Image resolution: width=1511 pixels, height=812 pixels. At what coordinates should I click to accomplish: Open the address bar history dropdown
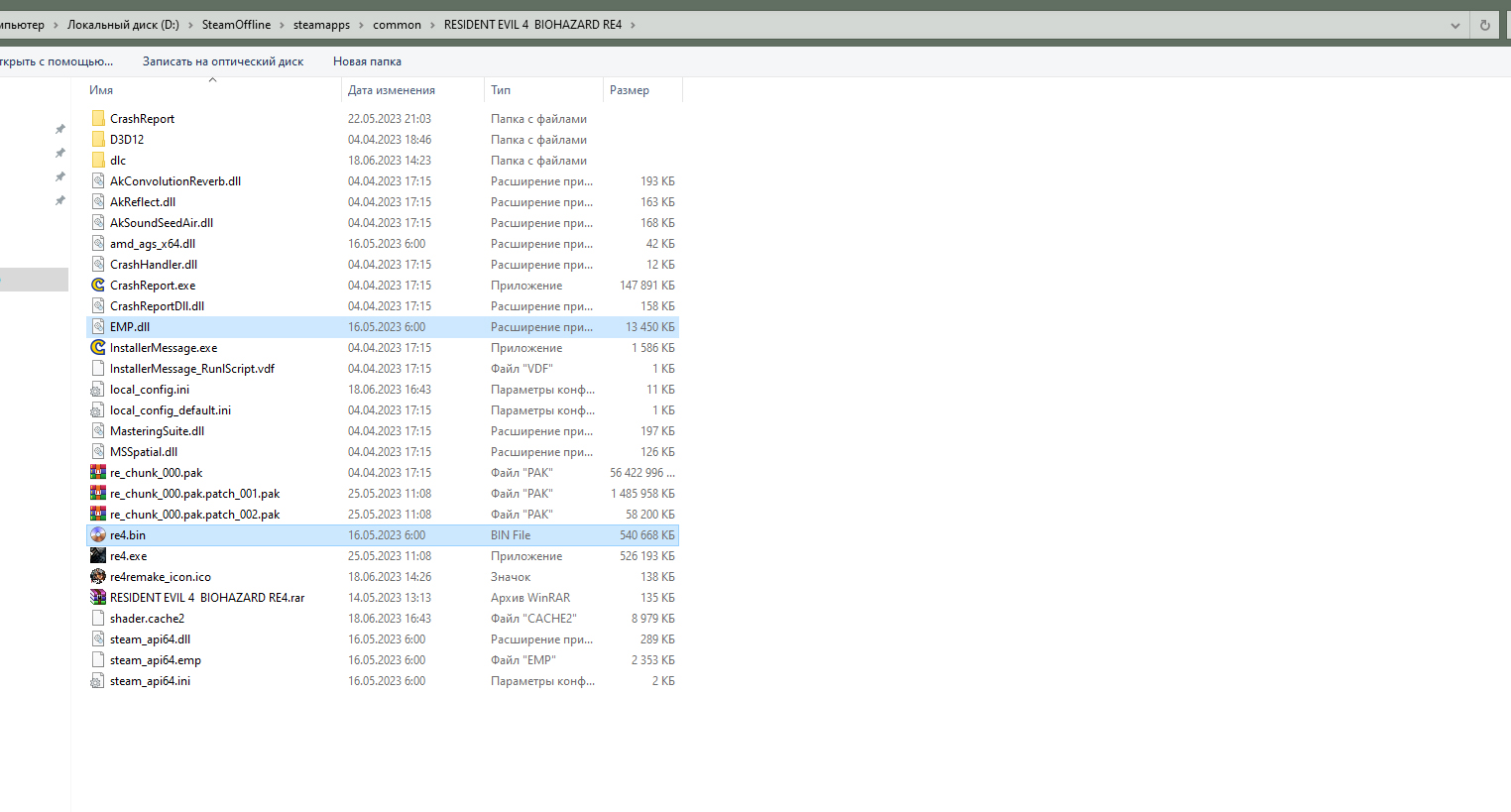1454,25
